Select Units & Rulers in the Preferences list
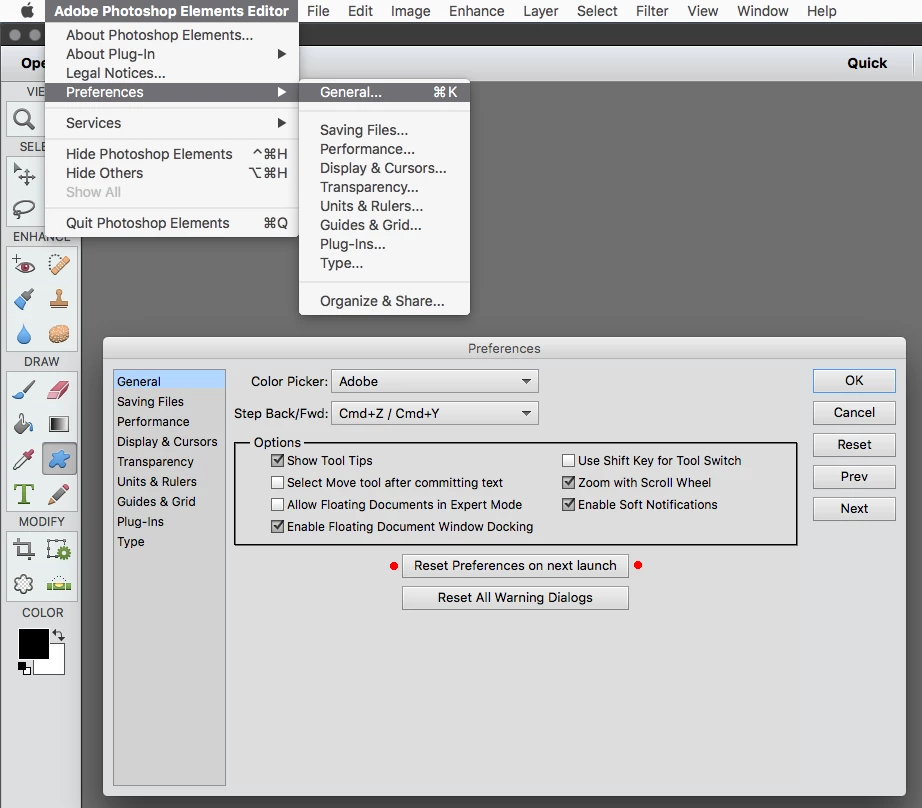 point(169,482)
